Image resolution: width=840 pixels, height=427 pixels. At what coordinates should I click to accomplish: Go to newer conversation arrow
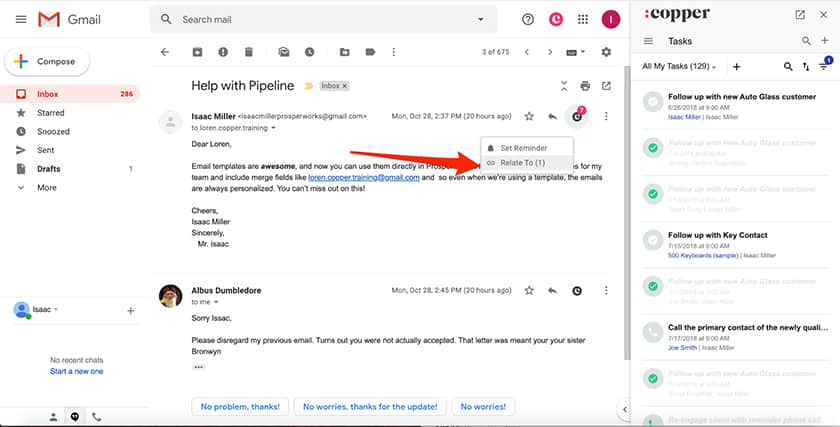pyautogui.click(x=527, y=52)
